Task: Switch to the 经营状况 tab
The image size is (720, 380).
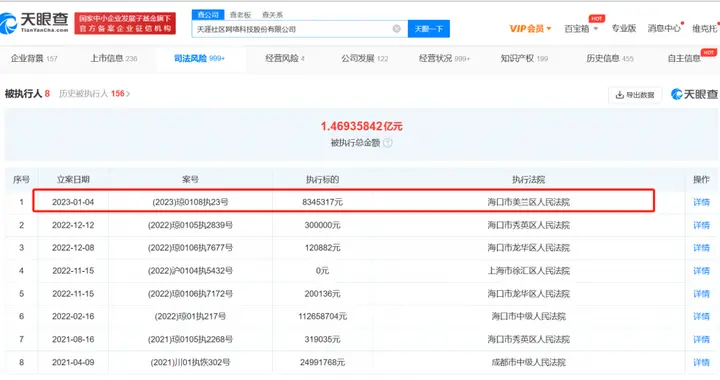Action: tap(444, 58)
